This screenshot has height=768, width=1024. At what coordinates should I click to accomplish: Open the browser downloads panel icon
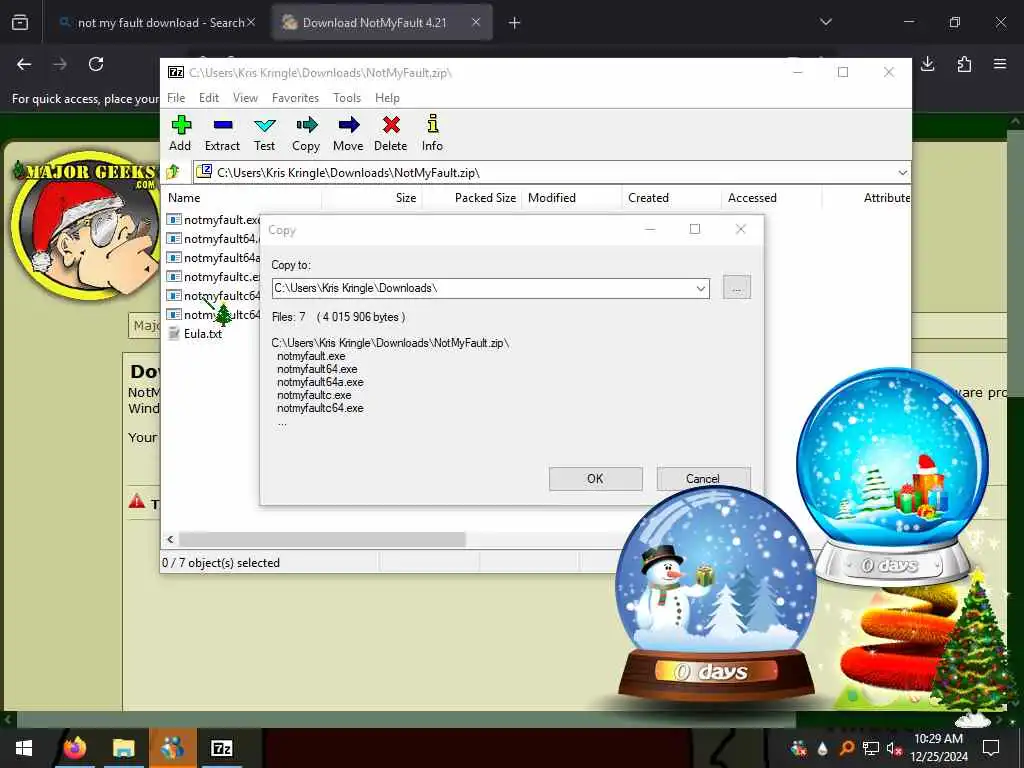927,64
